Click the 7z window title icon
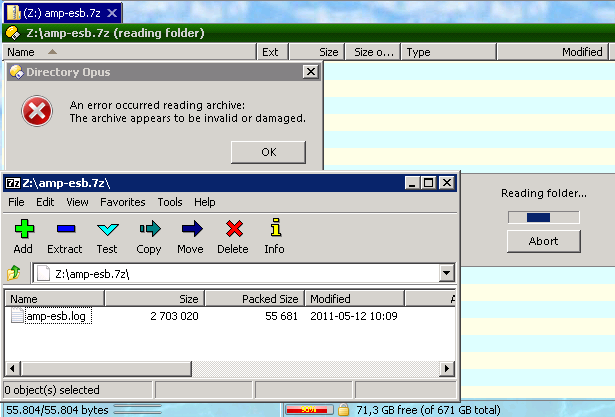The height and width of the screenshot is (417, 615). point(13,183)
